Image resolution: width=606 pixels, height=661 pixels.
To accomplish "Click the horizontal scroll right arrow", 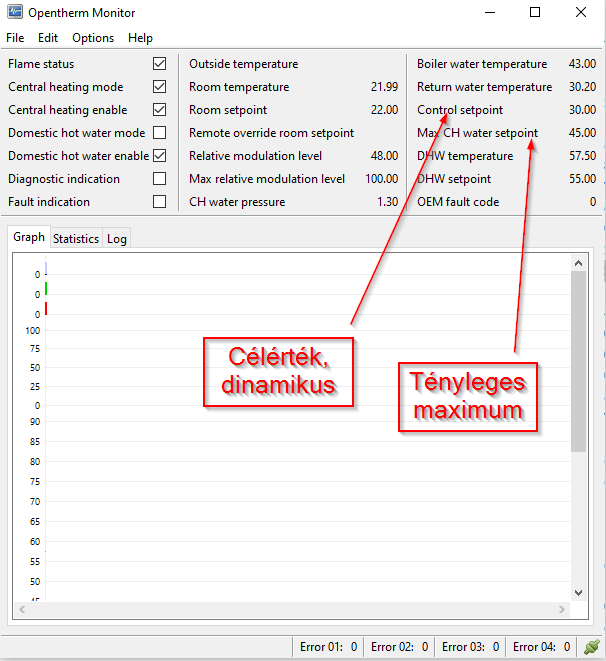I will 562,610.
